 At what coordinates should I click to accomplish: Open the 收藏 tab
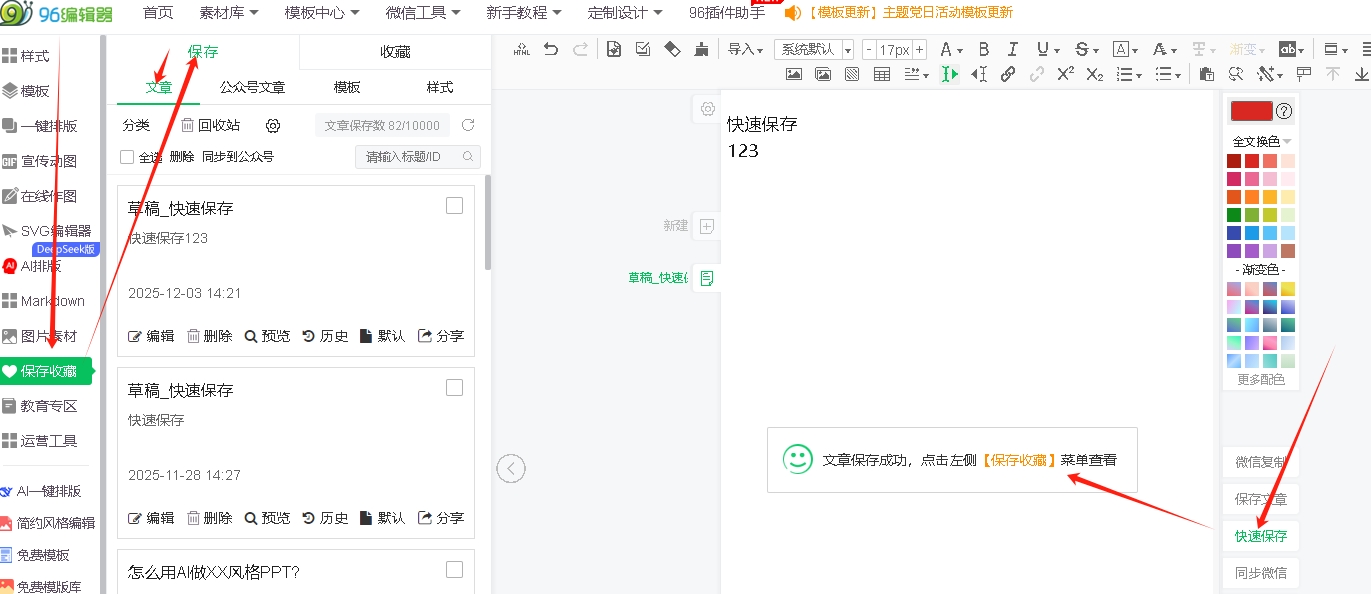click(395, 52)
